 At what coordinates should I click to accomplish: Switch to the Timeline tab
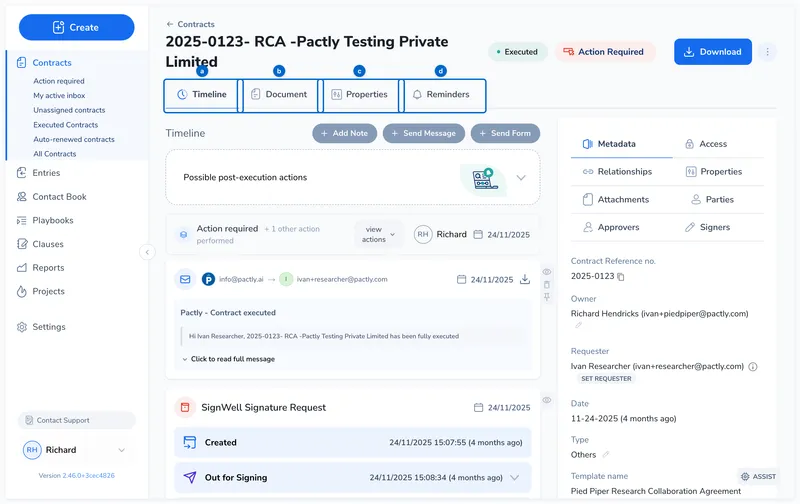[202, 95]
